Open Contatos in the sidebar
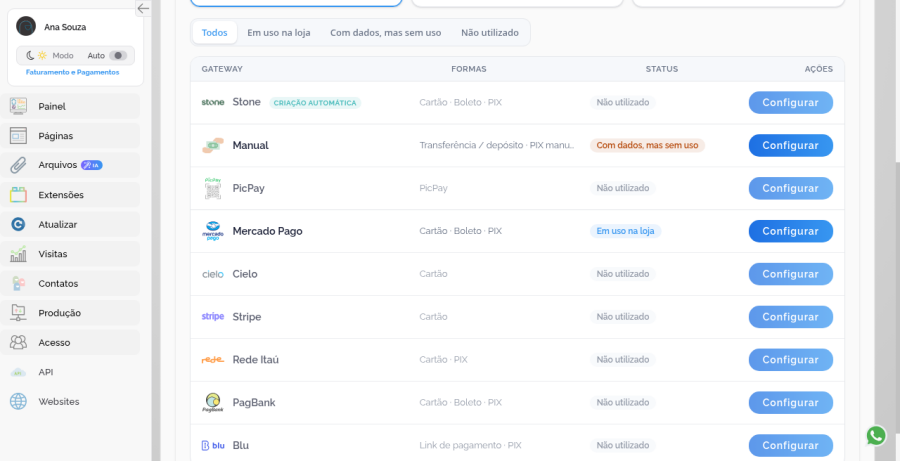The height and width of the screenshot is (461, 900). coord(70,284)
